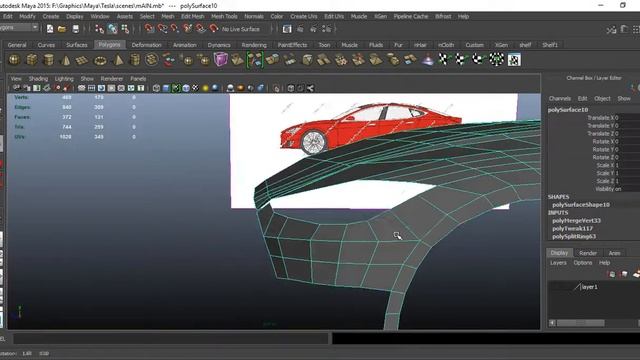Toggle select by object type mode
Viewport: 640px width, 360px height.
tap(112, 29)
